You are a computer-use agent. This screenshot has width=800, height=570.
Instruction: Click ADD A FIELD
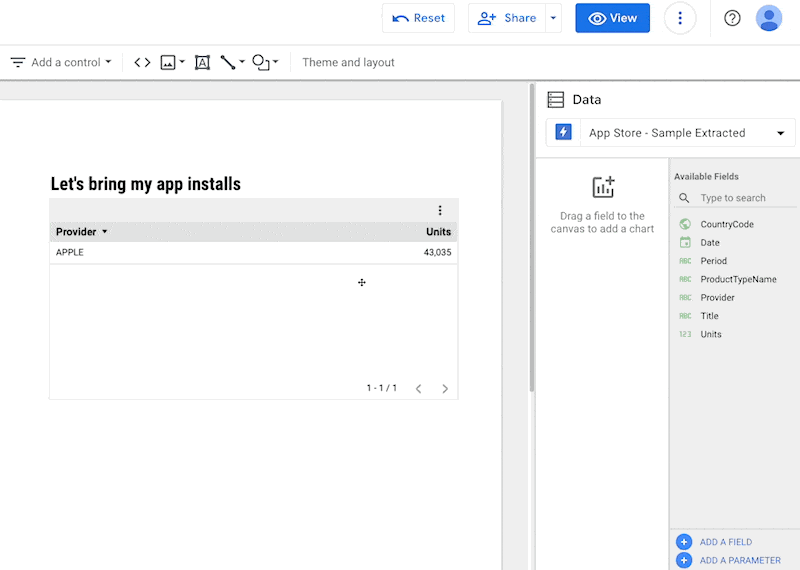tap(726, 542)
